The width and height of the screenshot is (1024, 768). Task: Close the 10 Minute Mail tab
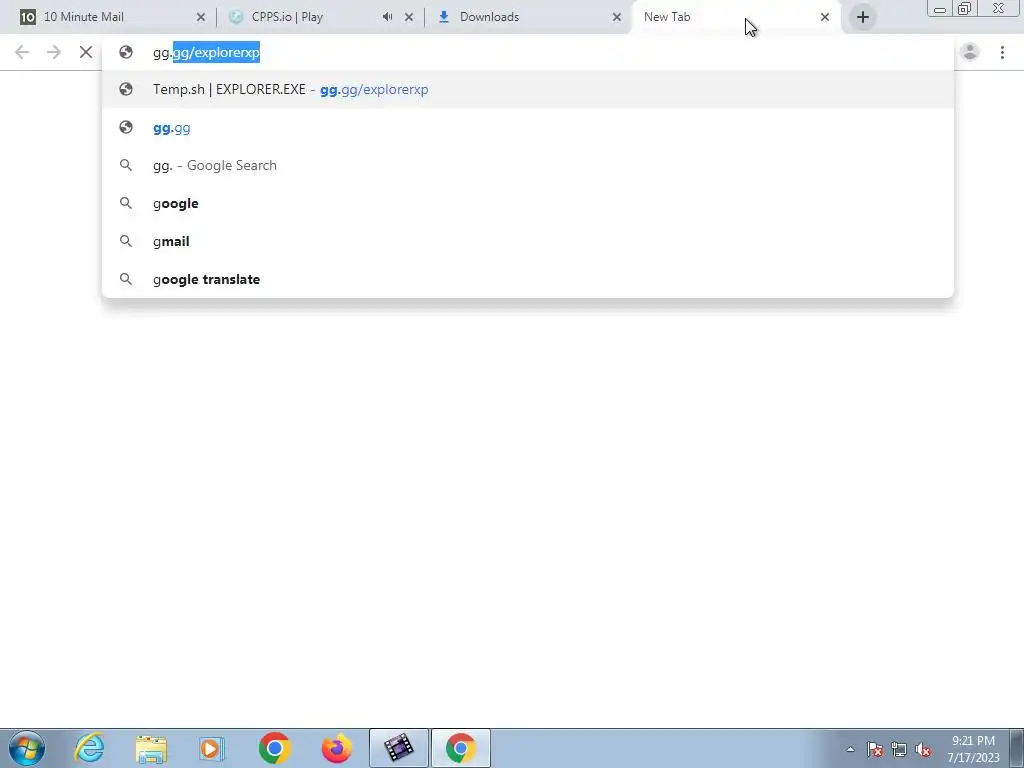(200, 17)
